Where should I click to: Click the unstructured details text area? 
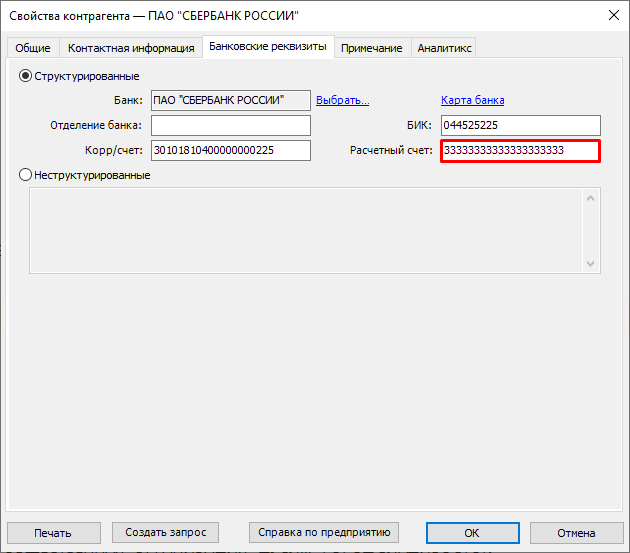pos(306,231)
